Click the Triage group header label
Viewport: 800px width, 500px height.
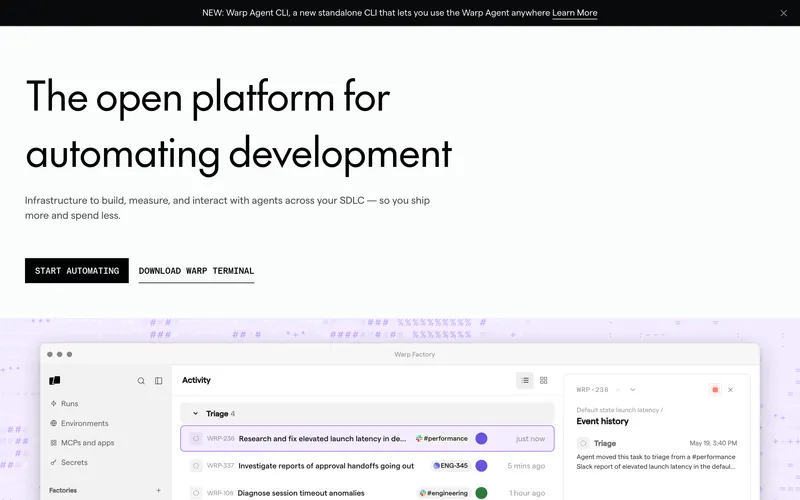click(217, 414)
